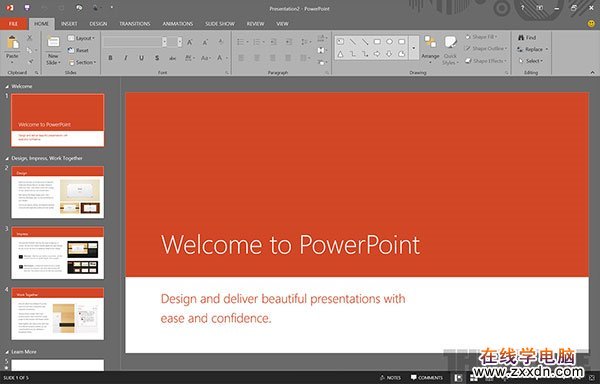Select the triangle shape in gallery
This screenshot has height=384, width=600.
click(340, 54)
